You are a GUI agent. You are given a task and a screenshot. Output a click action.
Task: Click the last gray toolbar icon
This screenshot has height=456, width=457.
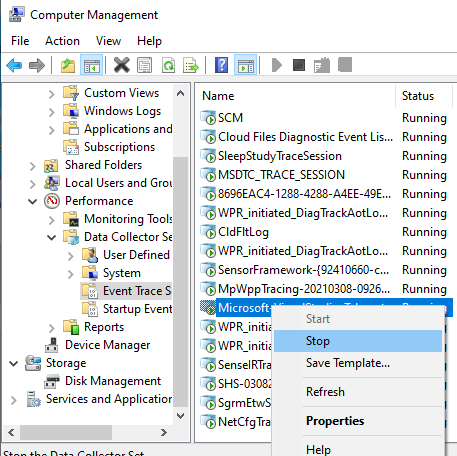[x=345, y=65]
